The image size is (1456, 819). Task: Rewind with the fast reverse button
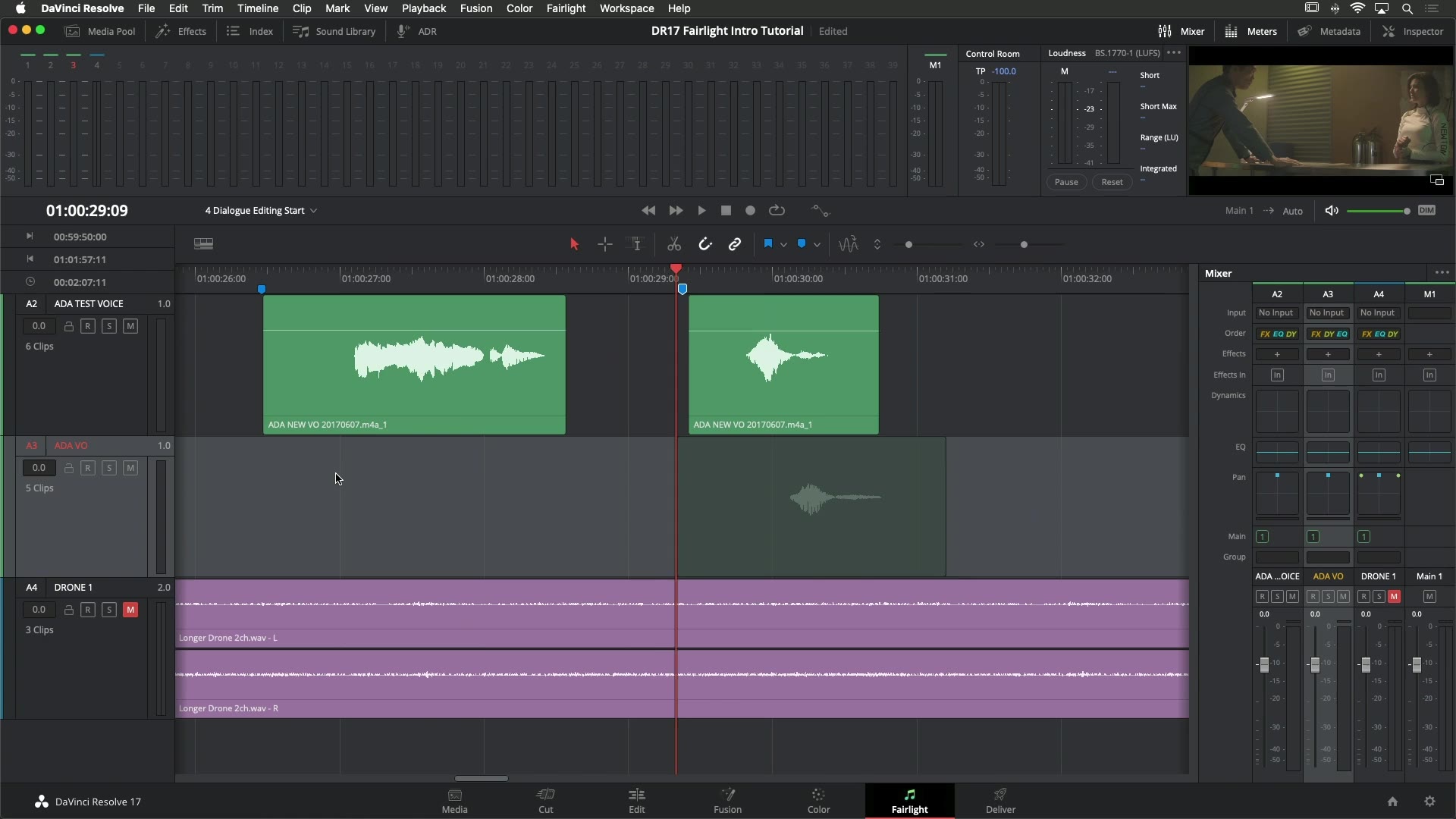pos(648,211)
